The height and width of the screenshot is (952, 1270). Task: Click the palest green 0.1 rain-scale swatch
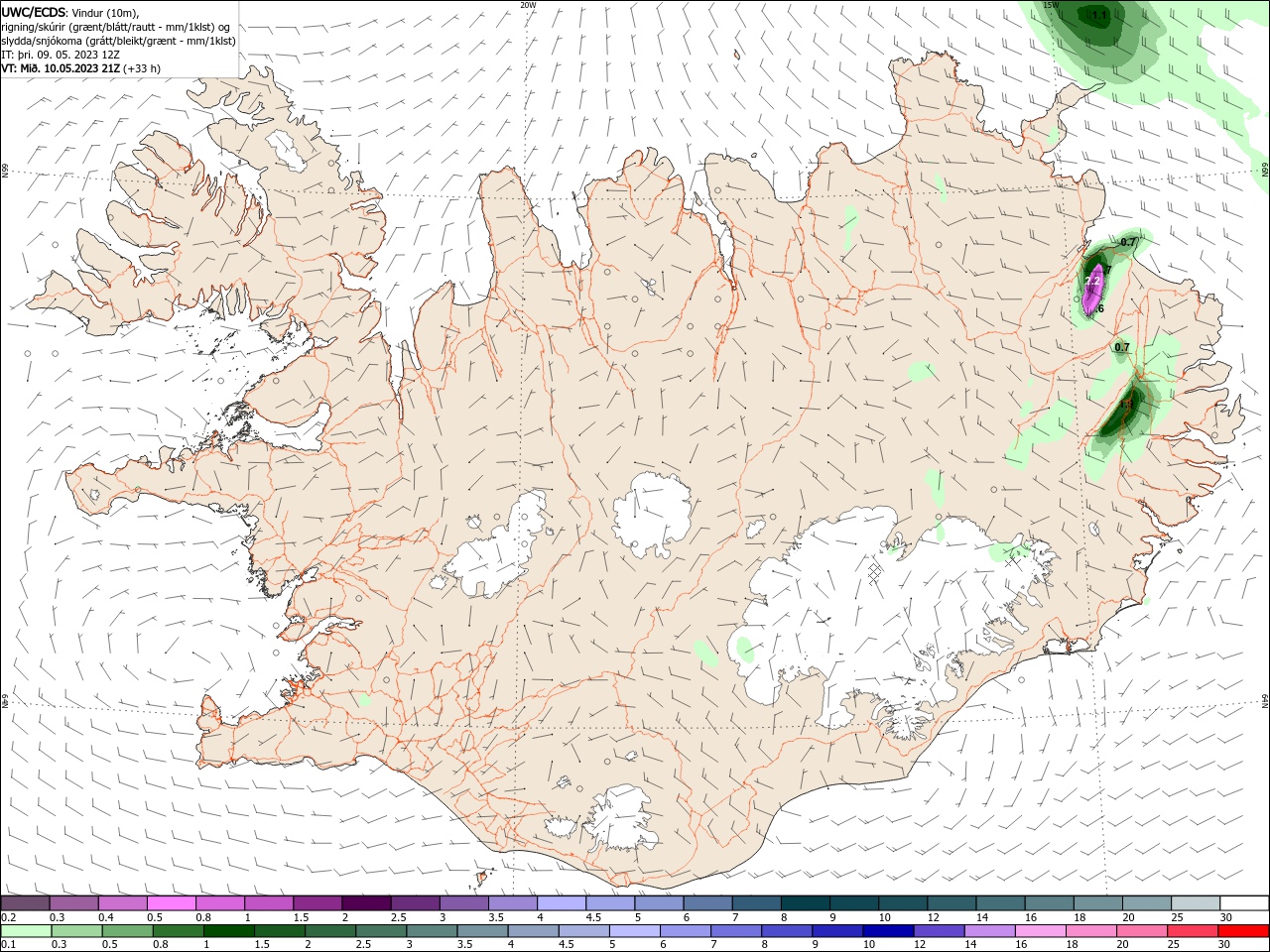26,931
